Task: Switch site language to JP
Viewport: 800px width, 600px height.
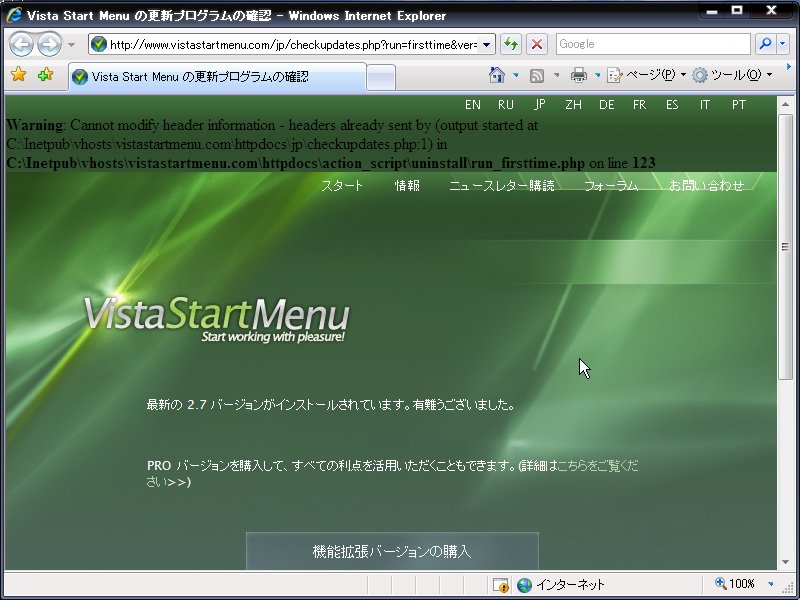Action: click(540, 105)
